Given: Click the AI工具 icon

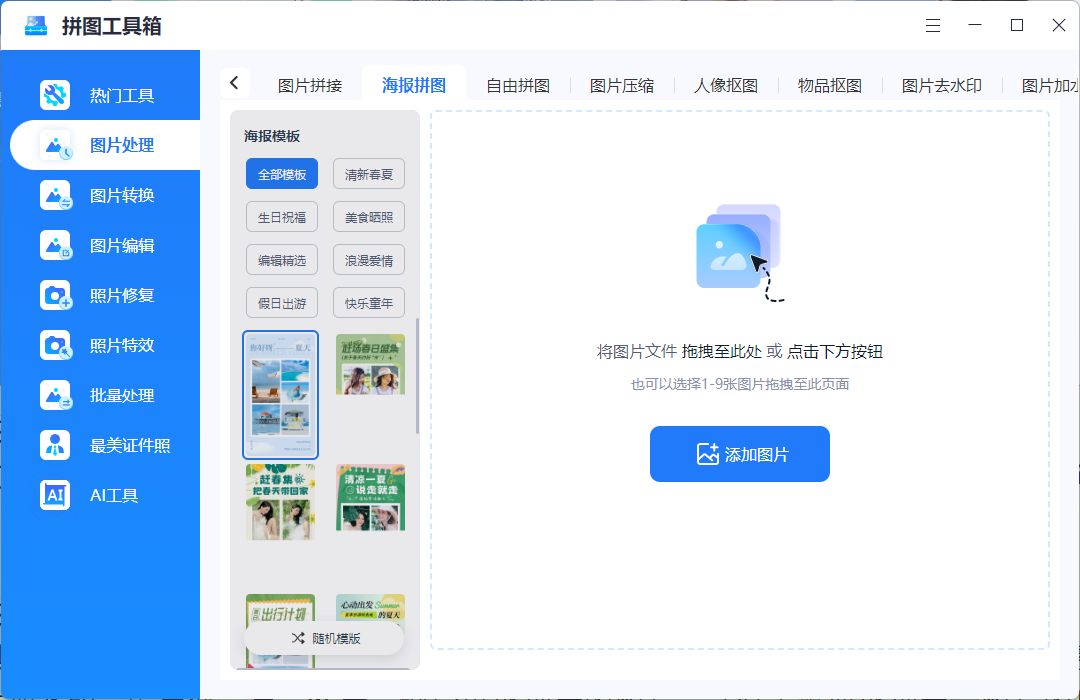Looking at the screenshot, I should click(55, 495).
